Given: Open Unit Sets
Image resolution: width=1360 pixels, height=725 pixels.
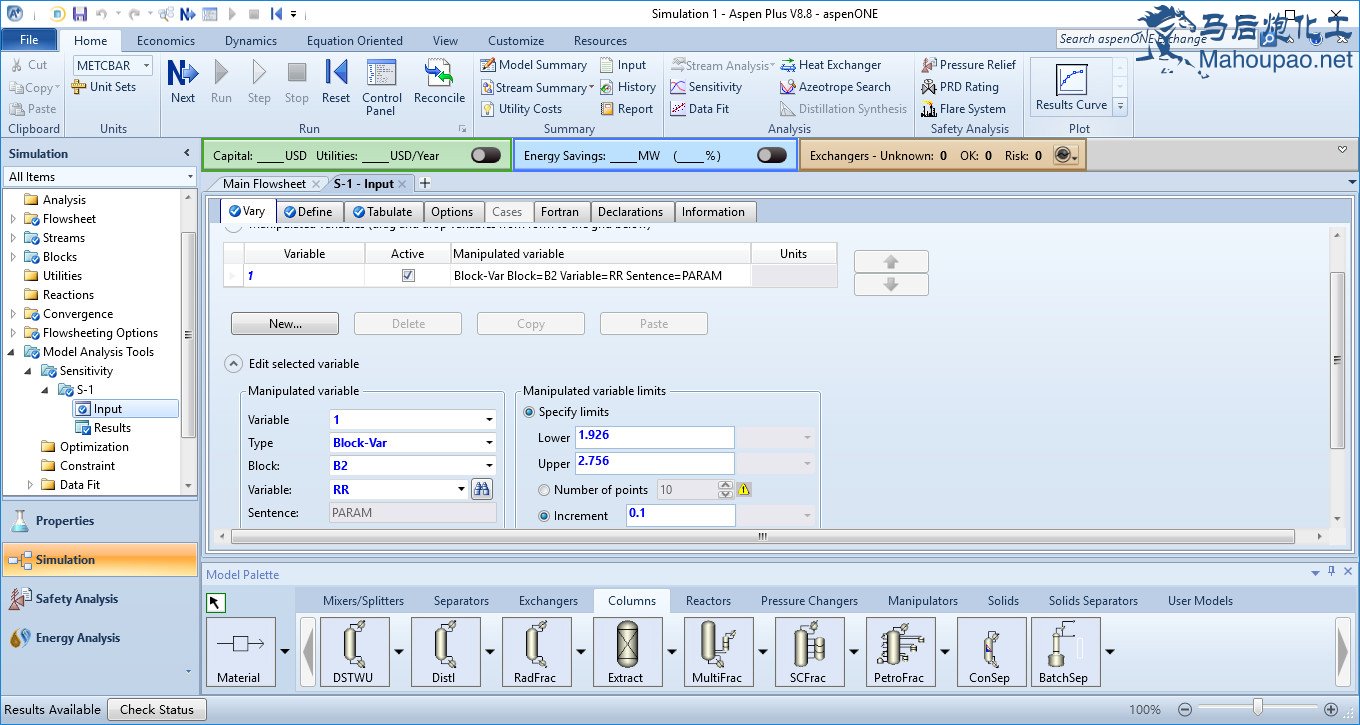Looking at the screenshot, I should (105, 87).
